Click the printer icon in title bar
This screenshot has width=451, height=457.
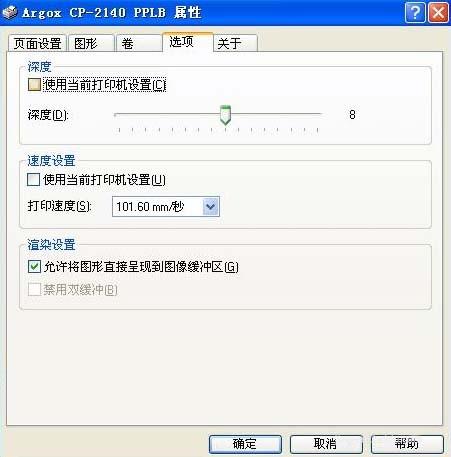tap(10, 12)
